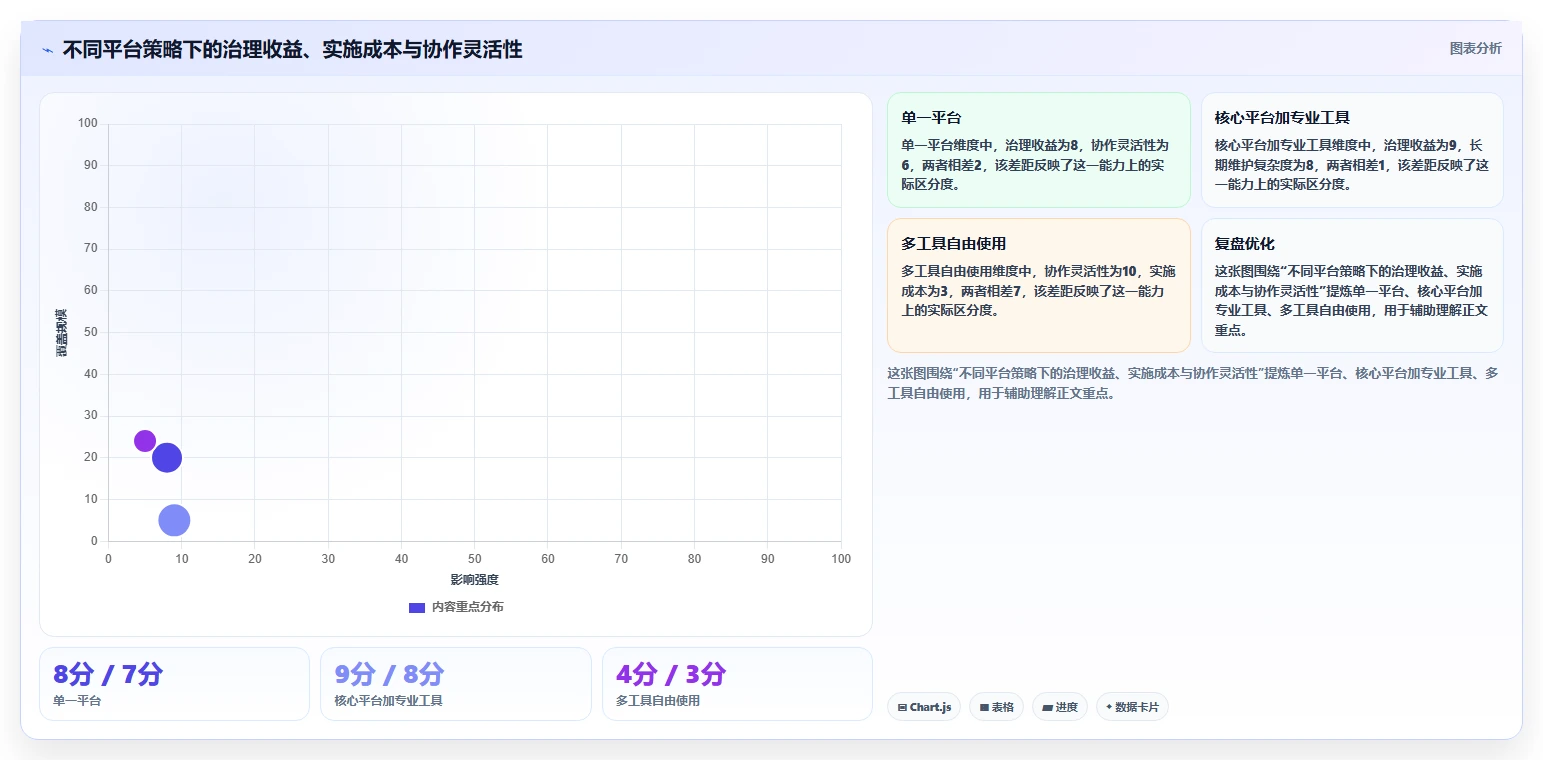Click the 覆盖规模 y-axis title
The width and height of the screenshot is (1543, 760).
61,332
